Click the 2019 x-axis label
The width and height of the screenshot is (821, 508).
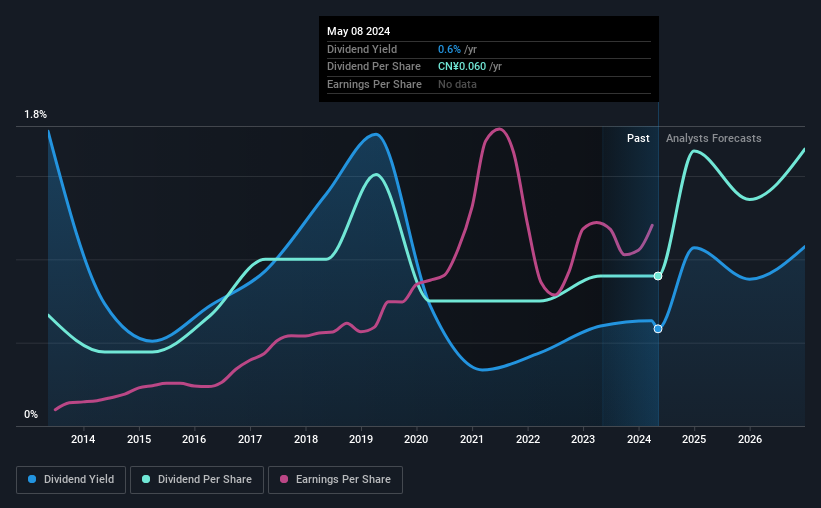361,439
